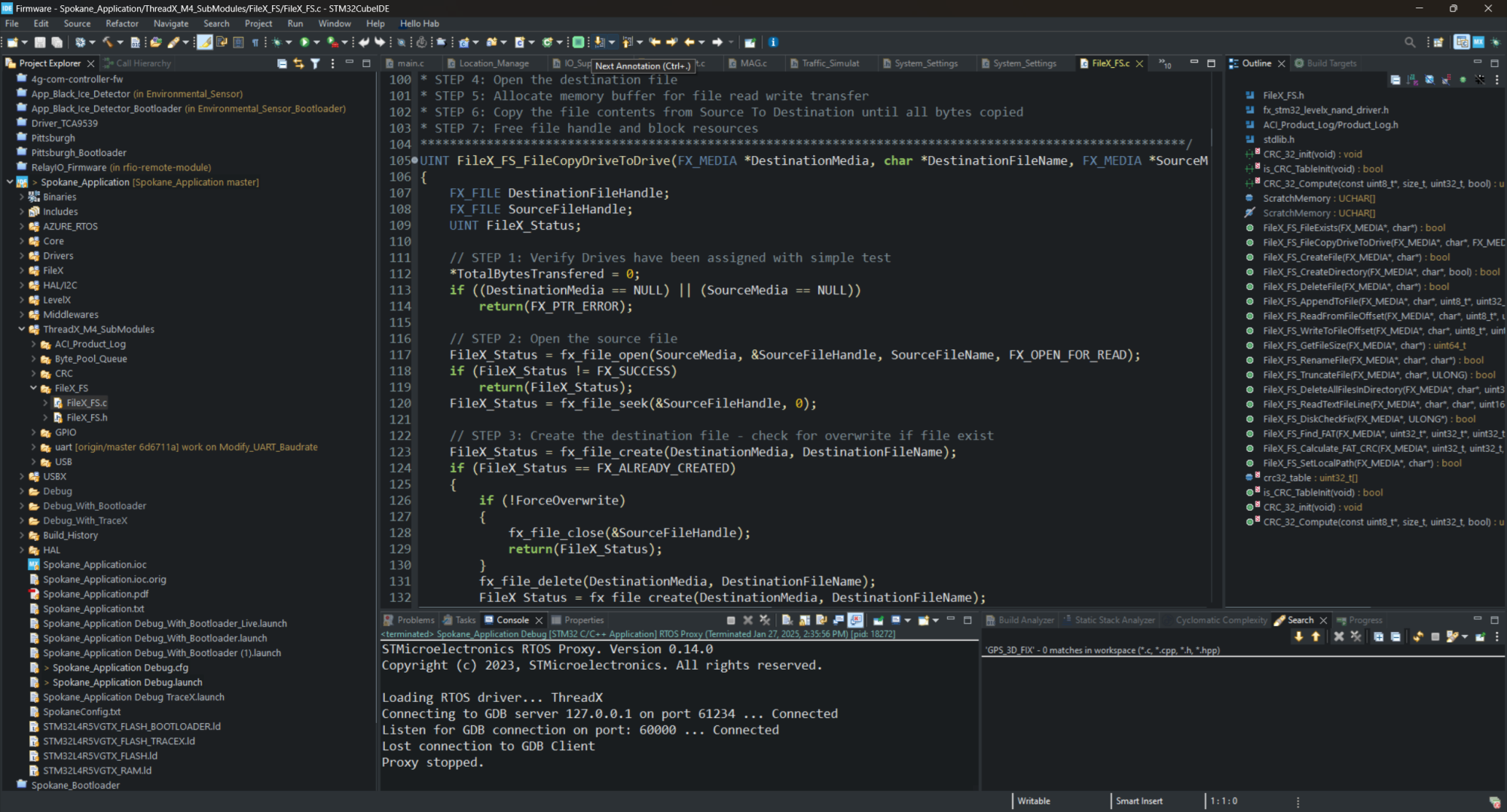Screen dimensions: 1507x812
Task: Open the Refactor menu
Action: 121,23
